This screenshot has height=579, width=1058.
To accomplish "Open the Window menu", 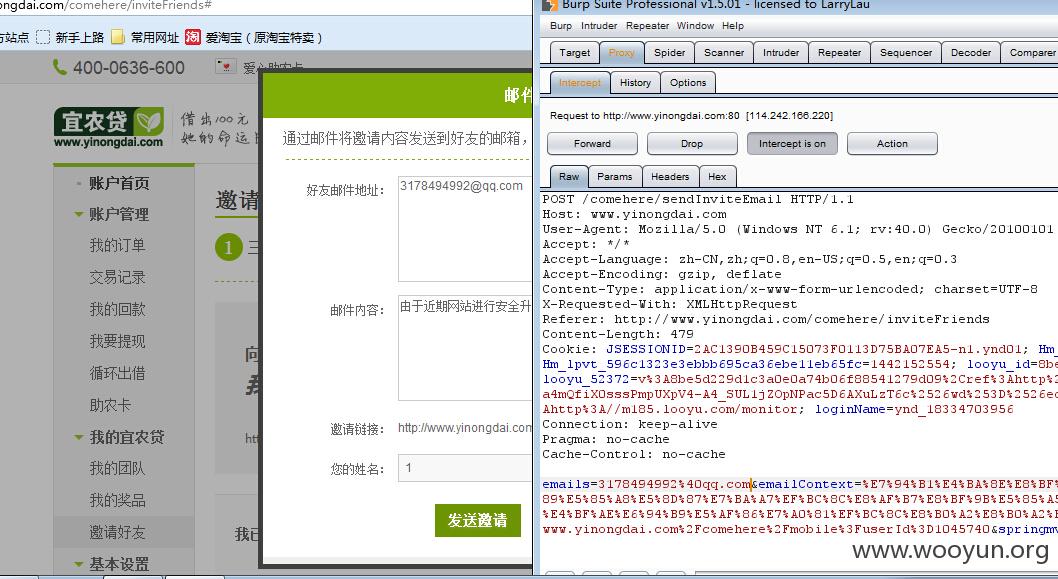I will coord(695,26).
